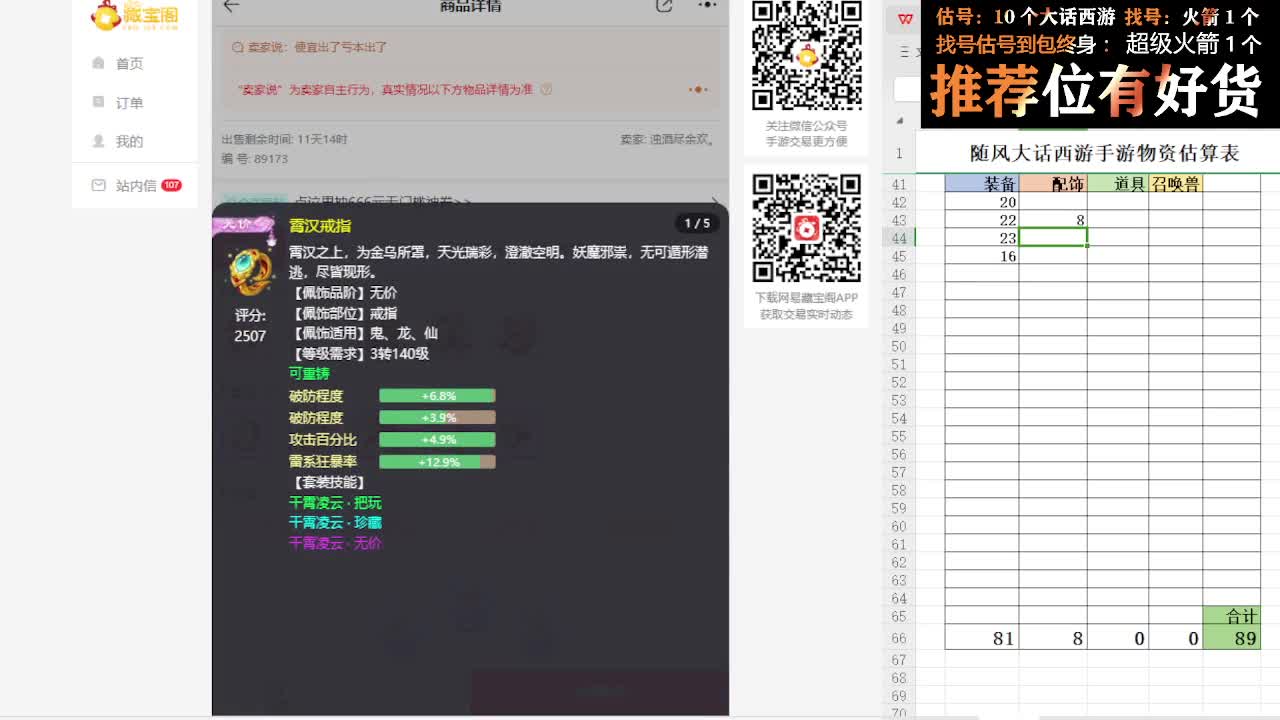1280x720 pixels.
Task: Select row number 44 in spreadsheet
Action: pos(899,239)
